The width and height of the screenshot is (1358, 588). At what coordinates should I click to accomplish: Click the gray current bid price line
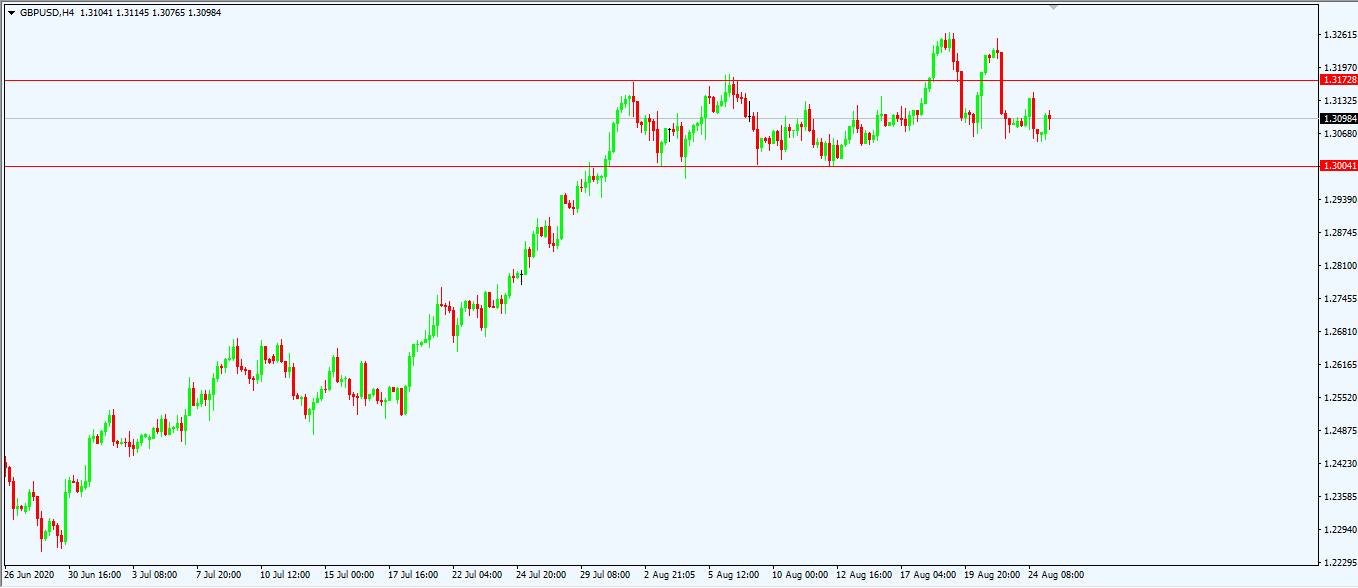coord(400,118)
